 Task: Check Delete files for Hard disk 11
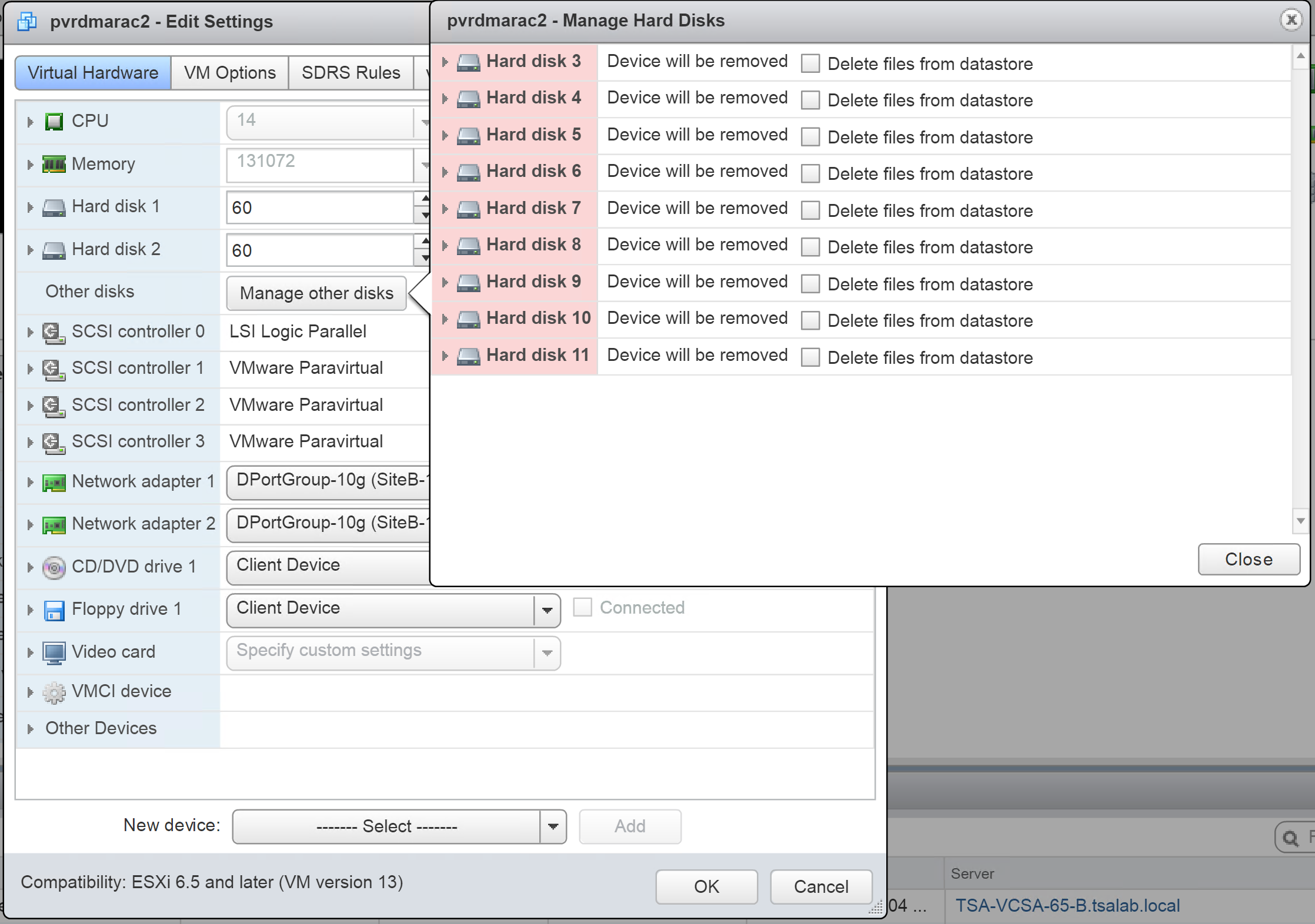pos(810,357)
